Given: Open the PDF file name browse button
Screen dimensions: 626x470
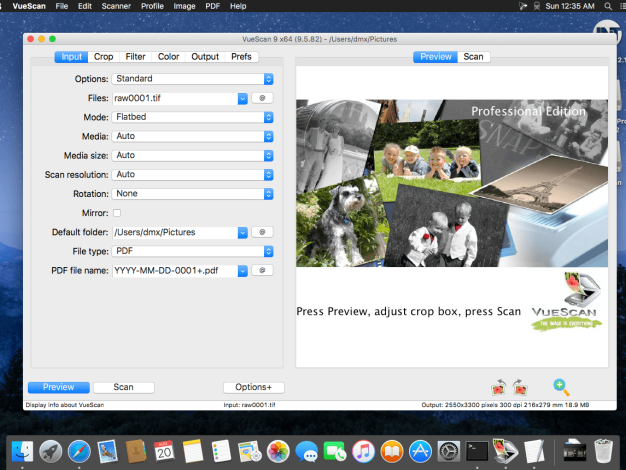Looking at the screenshot, I should tap(262, 270).
